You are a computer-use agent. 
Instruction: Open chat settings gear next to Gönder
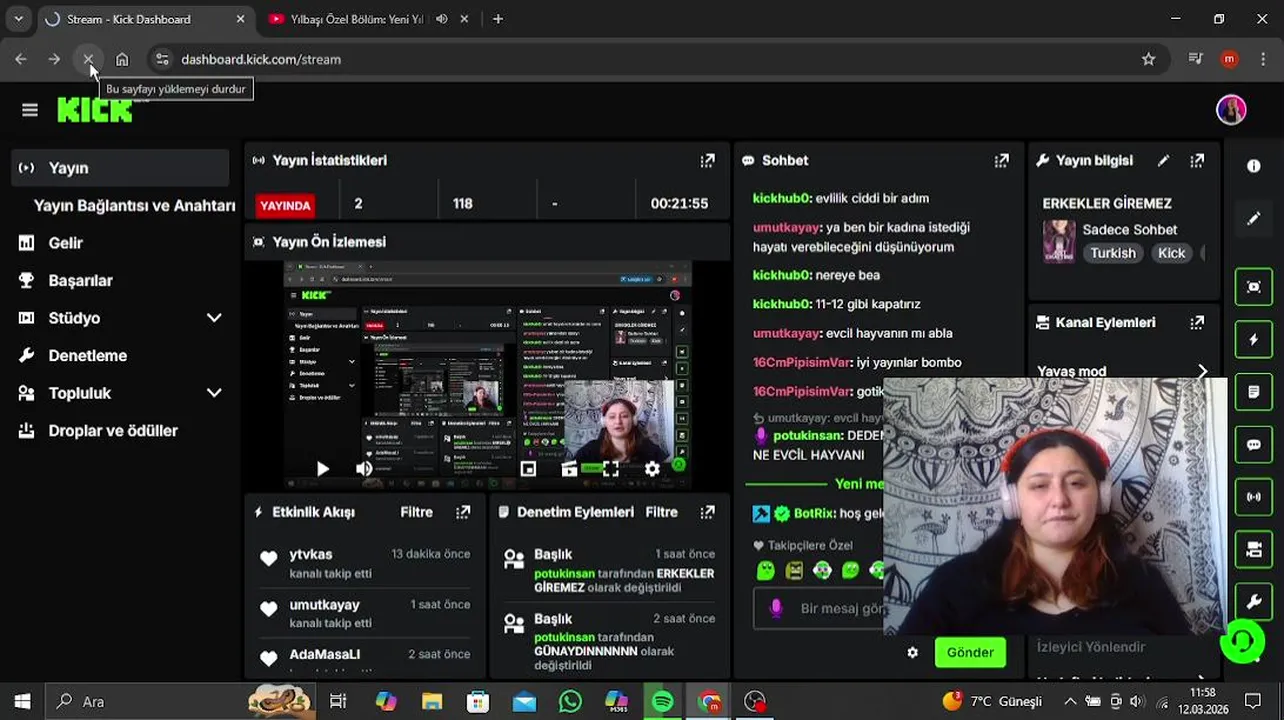(912, 652)
